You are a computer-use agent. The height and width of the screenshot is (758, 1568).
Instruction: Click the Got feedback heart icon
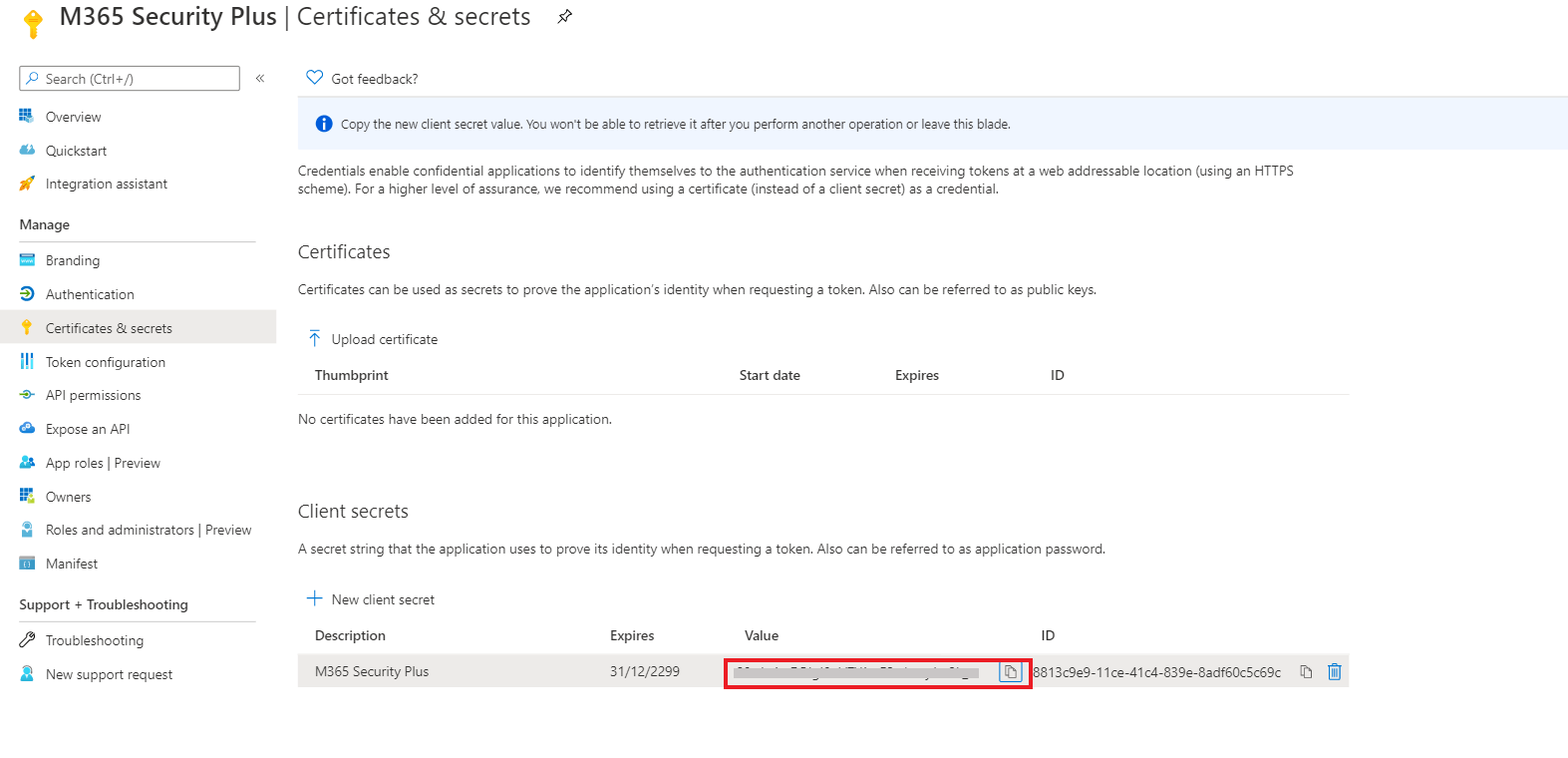coord(315,78)
